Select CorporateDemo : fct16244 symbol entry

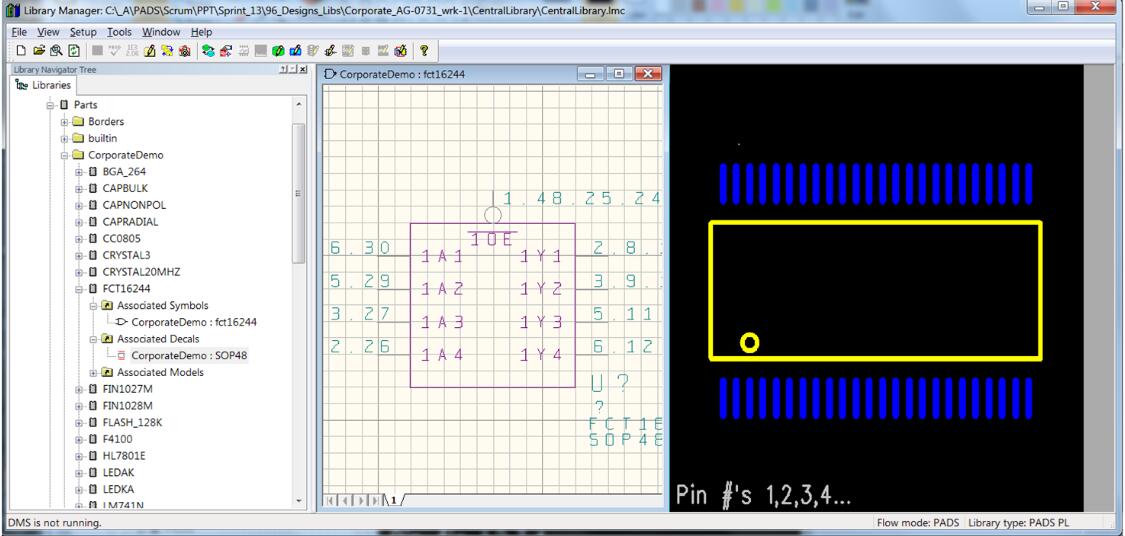click(194, 322)
